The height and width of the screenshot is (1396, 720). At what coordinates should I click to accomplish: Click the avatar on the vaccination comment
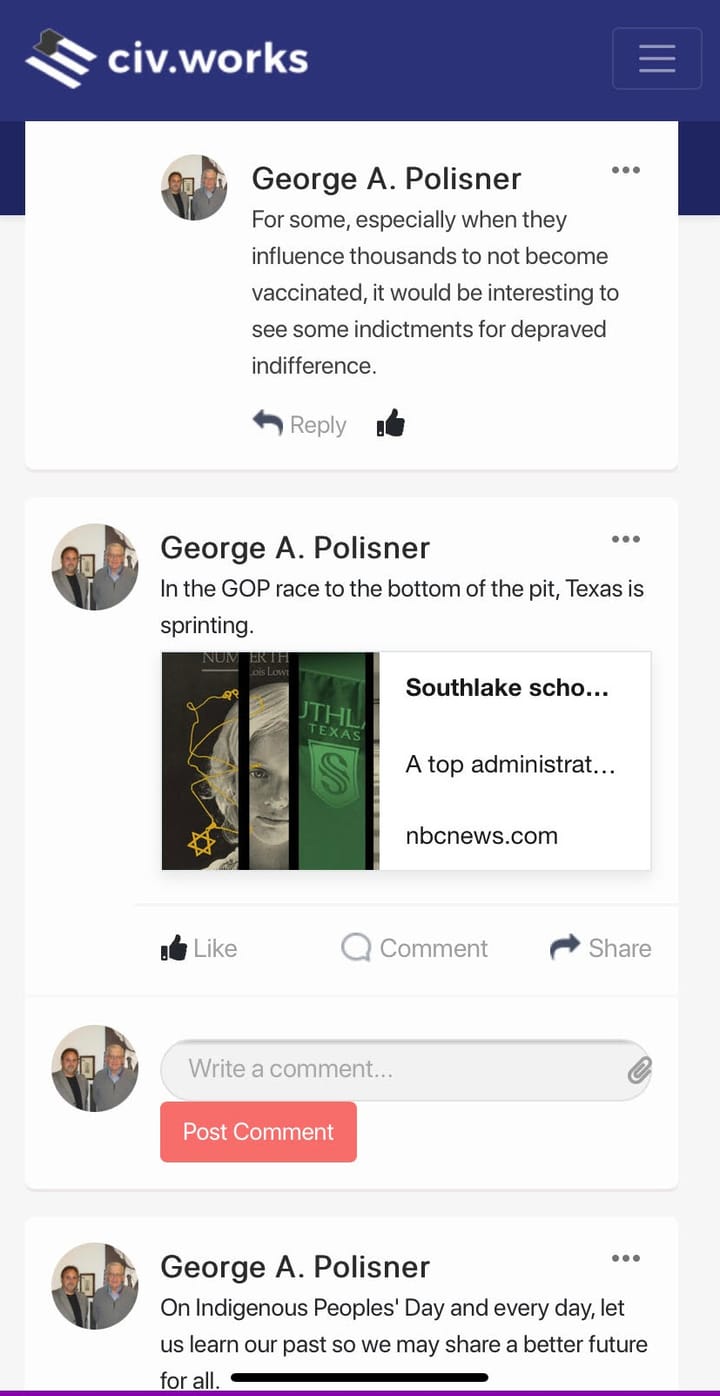(x=194, y=187)
